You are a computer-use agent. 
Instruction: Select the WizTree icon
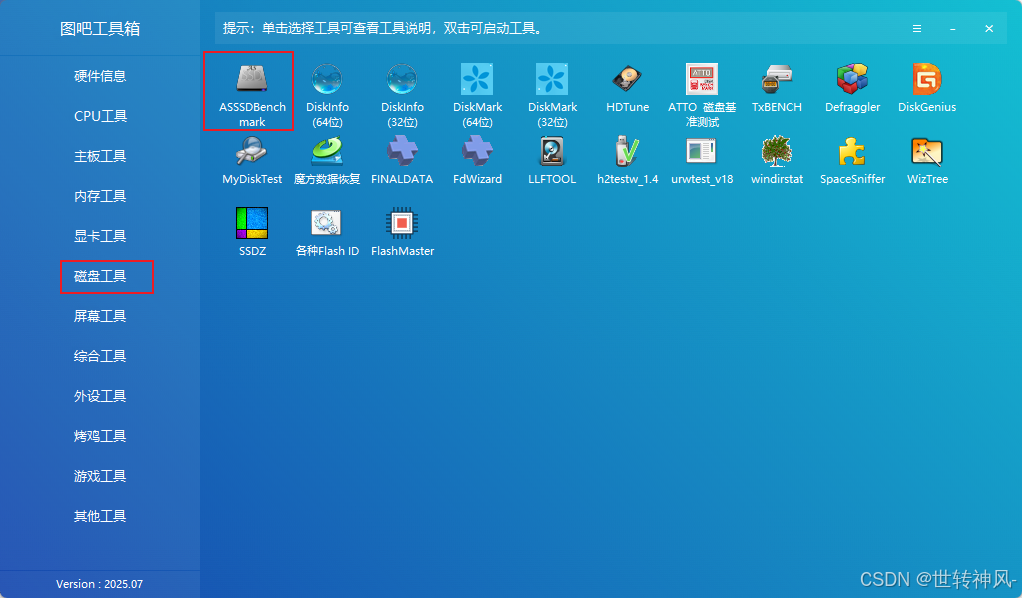tap(927, 158)
